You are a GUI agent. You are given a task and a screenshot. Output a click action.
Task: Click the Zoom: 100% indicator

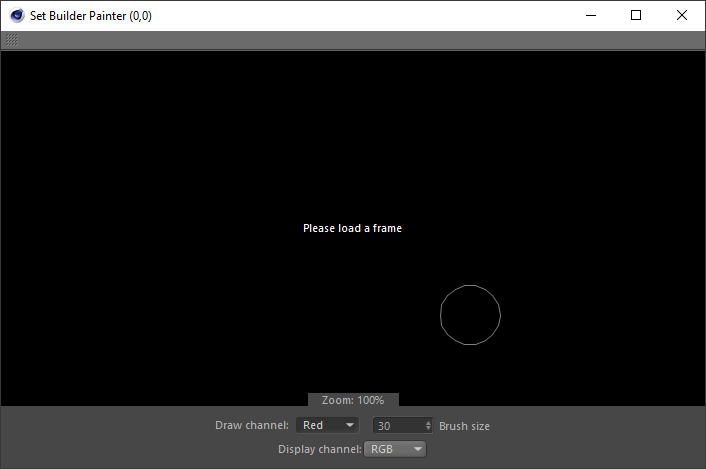[x=353, y=400]
